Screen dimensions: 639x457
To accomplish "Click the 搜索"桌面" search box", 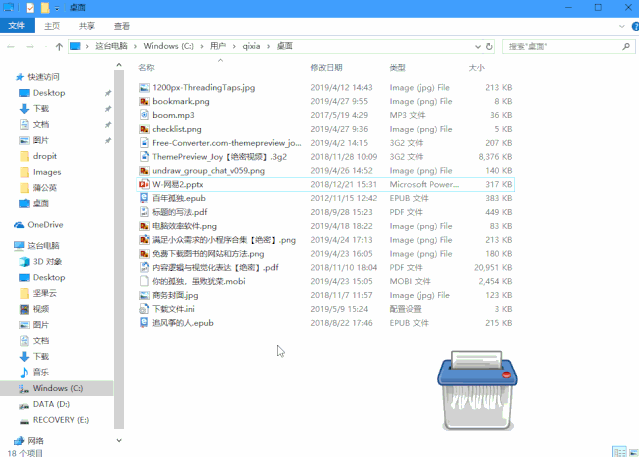I will [560, 46].
